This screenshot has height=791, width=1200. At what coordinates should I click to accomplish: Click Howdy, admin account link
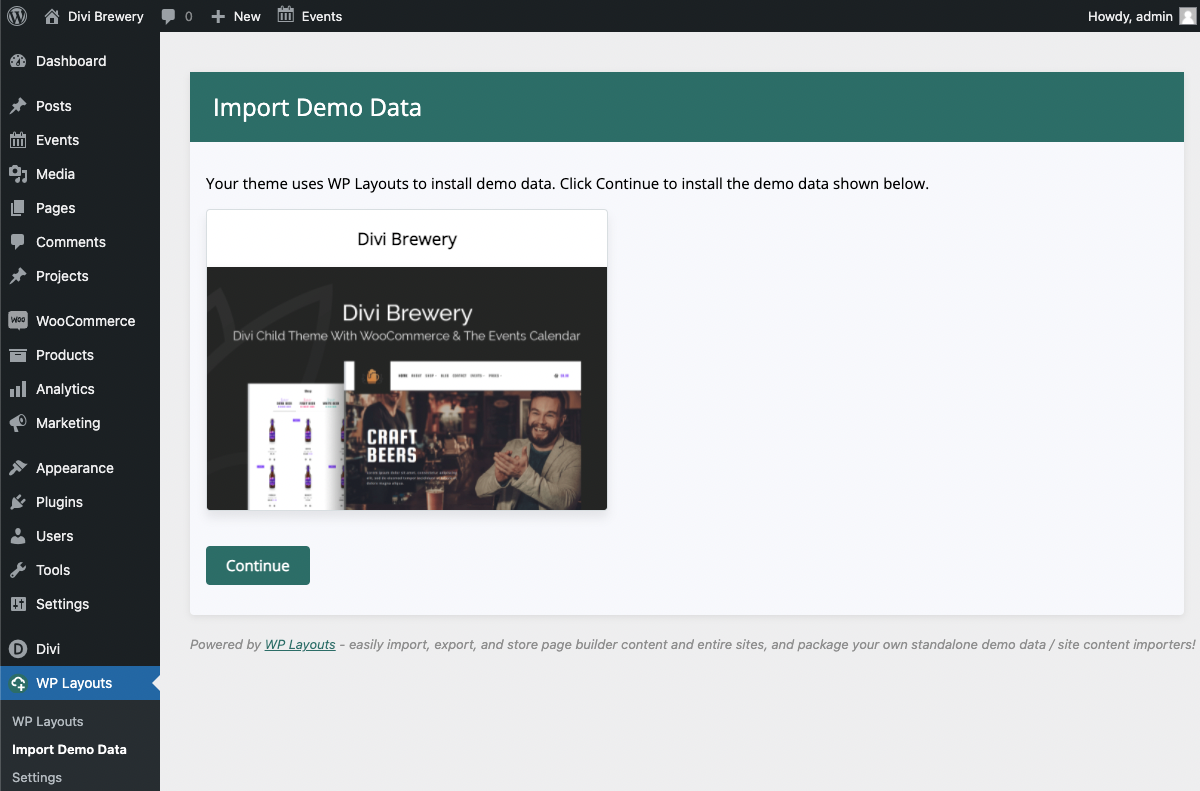[1130, 16]
